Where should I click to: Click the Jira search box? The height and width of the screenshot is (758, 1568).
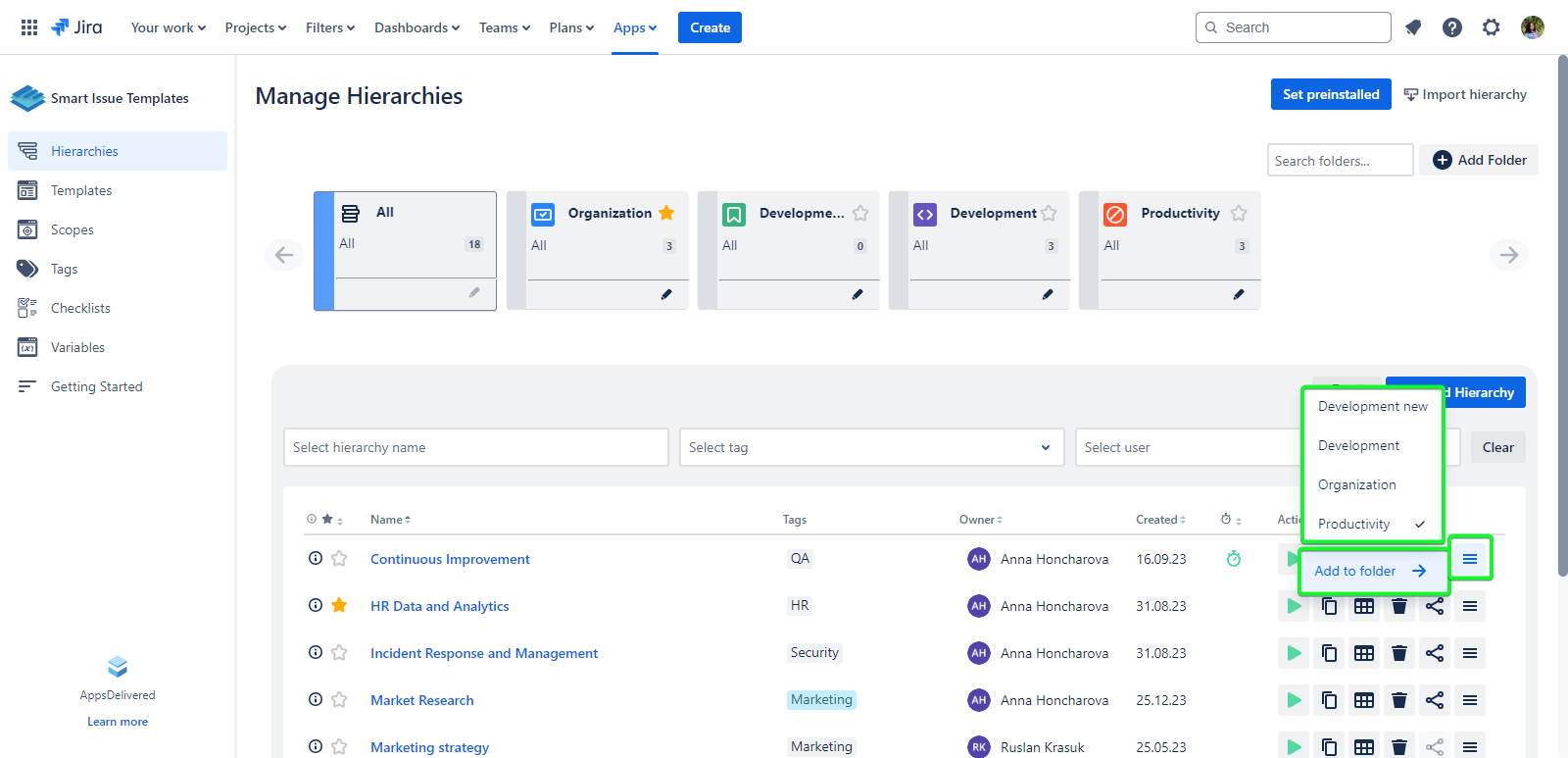[1294, 27]
